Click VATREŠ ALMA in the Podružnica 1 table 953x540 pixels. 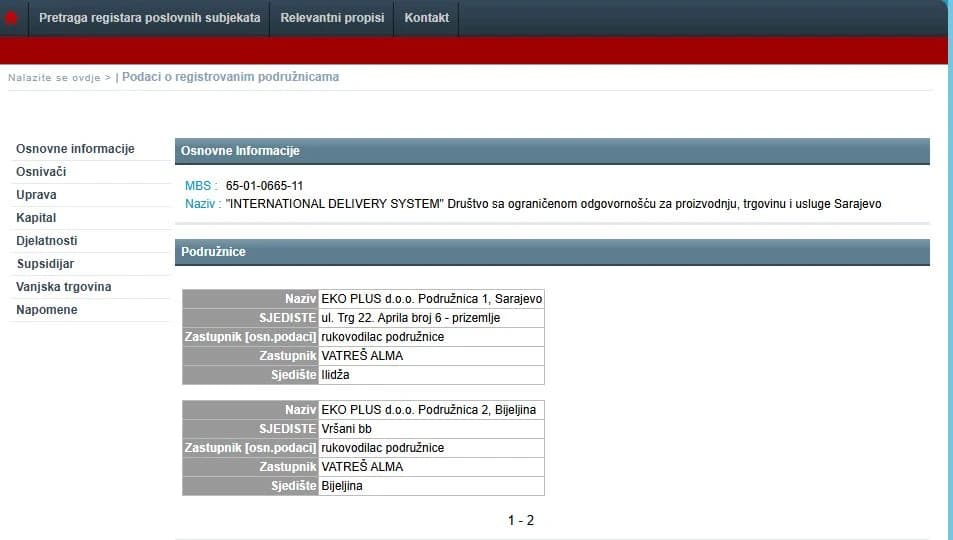pyautogui.click(x=432, y=356)
